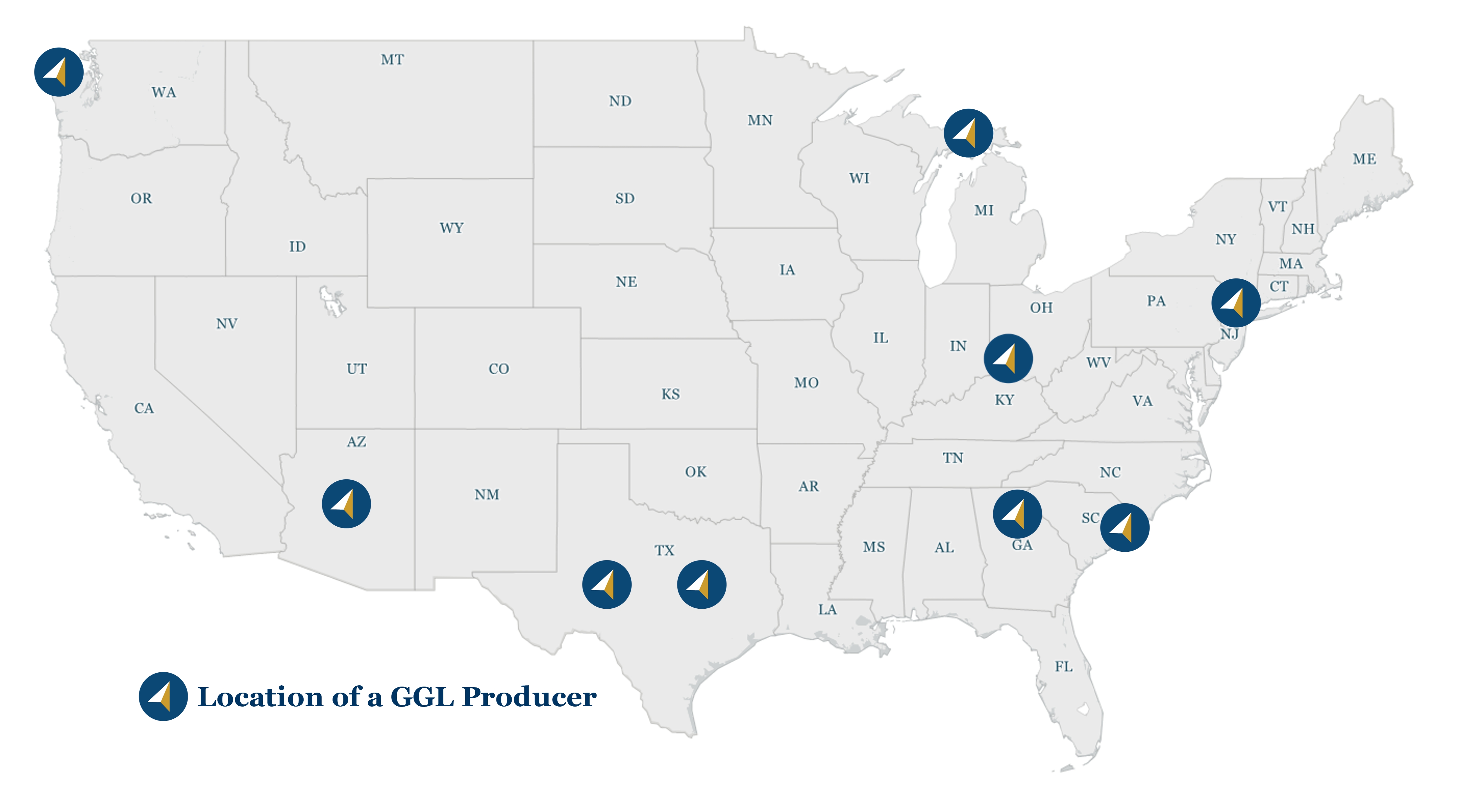Click the eastern Texas producer marker

701,584
